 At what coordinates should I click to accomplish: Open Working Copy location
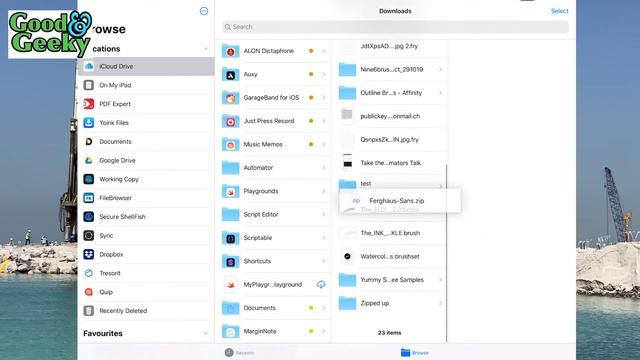click(x=146, y=179)
